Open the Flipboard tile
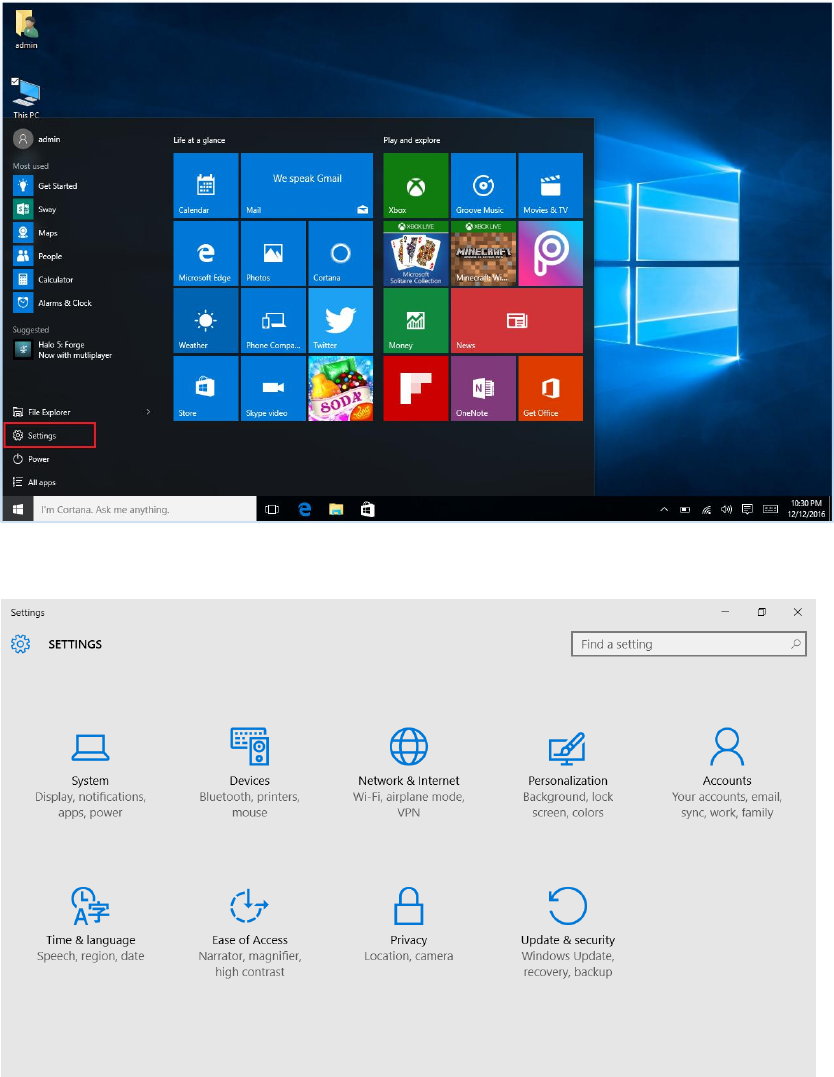The height and width of the screenshot is (1077, 834). tap(416, 388)
